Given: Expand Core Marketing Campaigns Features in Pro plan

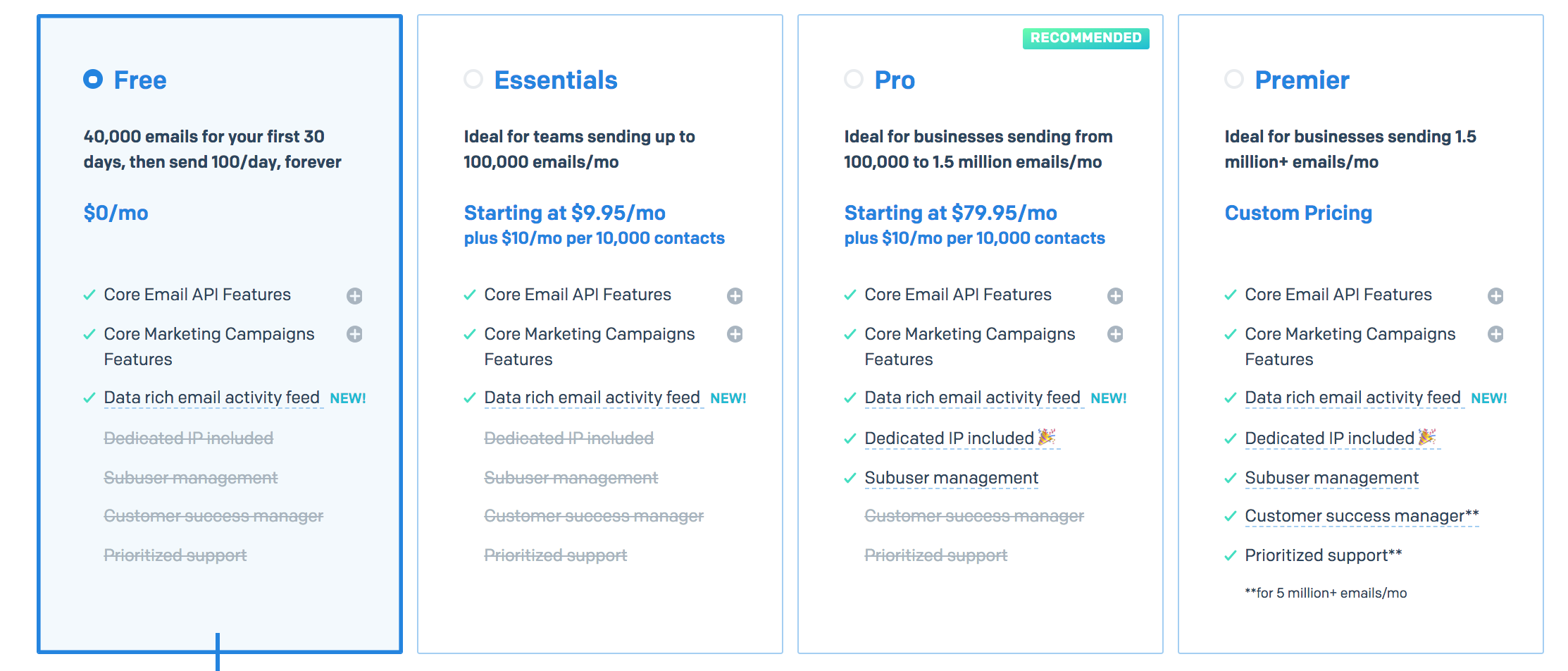Looking at the screenshot, I should [1115, 334].
